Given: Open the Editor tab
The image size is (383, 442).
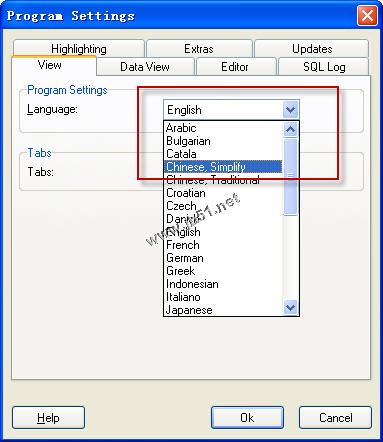Looking at the screenshot, I should [236, 67].
